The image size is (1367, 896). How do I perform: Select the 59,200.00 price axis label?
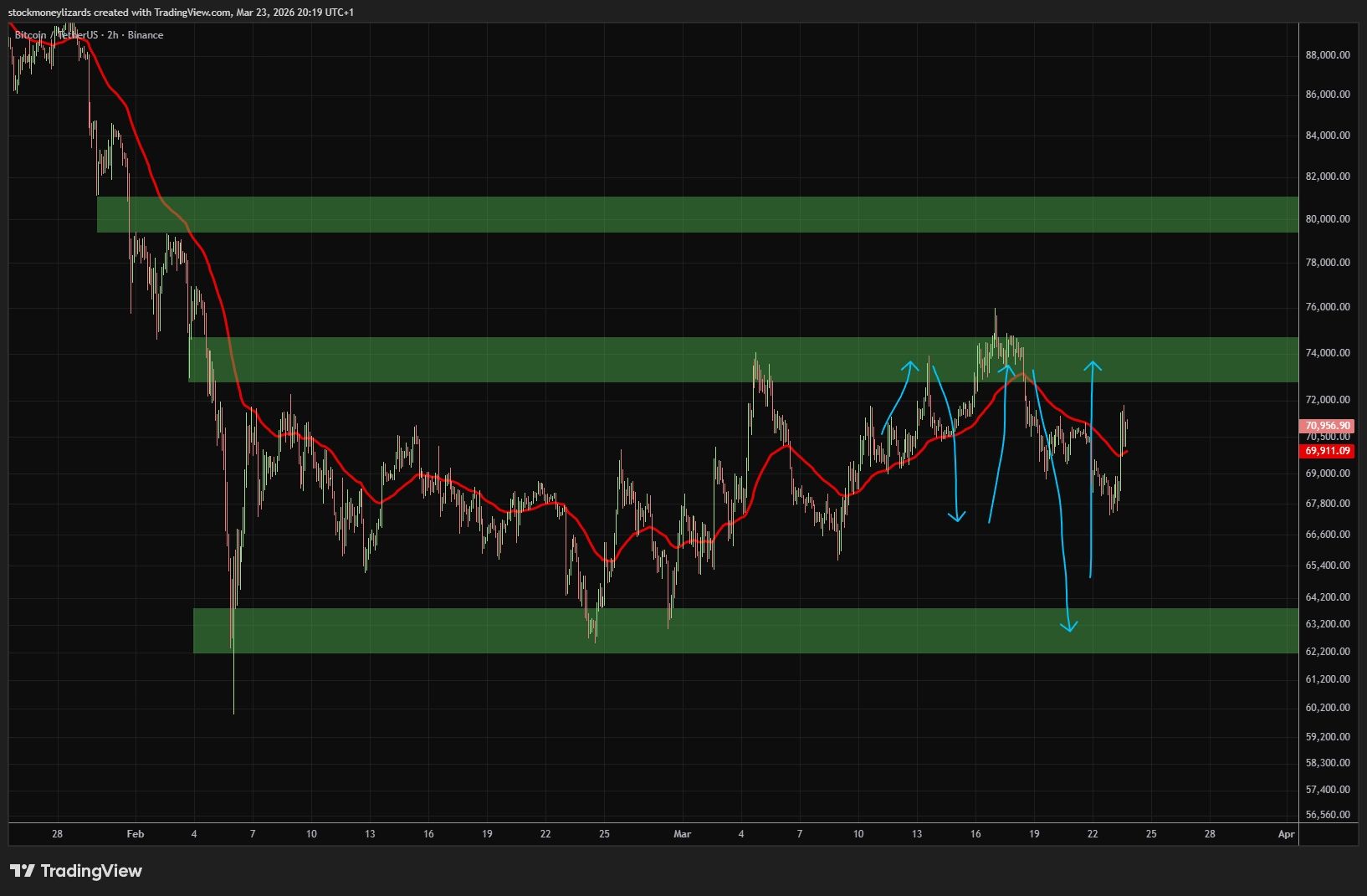pos(1328,737)
